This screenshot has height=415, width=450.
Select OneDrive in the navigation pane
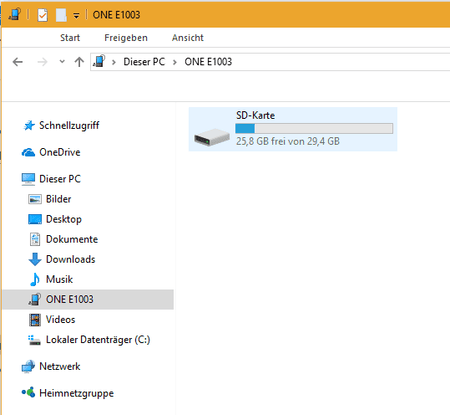[60, 152]
